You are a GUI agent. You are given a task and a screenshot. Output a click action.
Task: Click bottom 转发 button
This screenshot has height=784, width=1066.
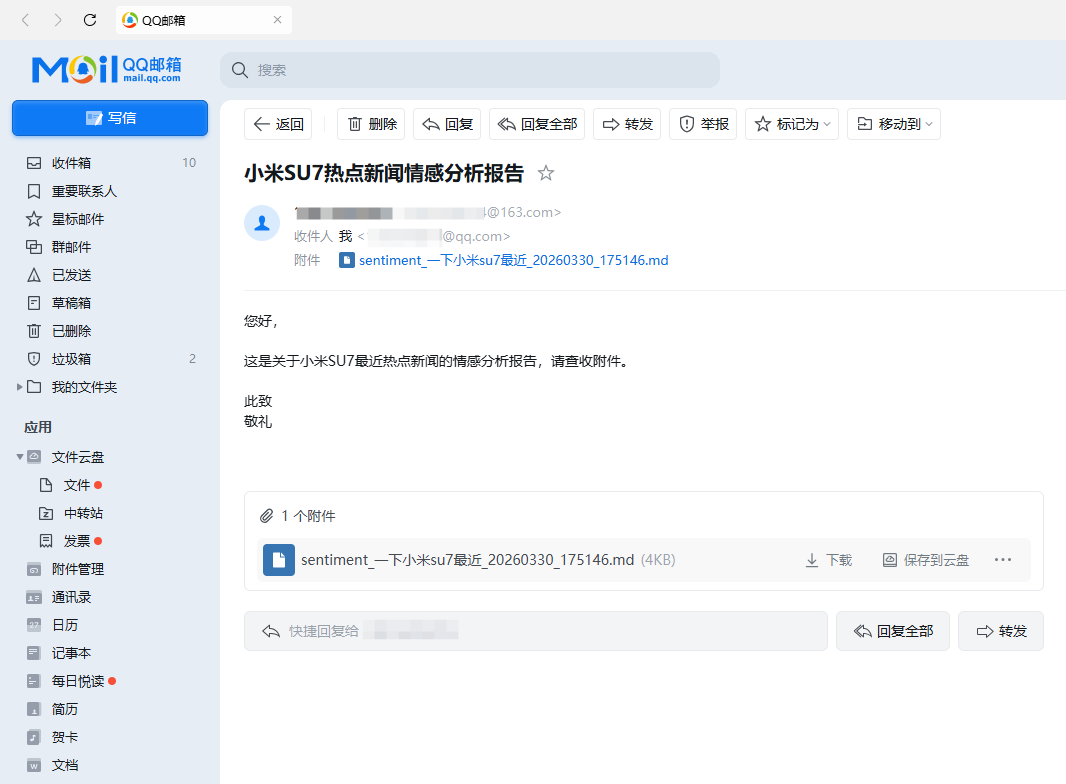click(1001, 631)
